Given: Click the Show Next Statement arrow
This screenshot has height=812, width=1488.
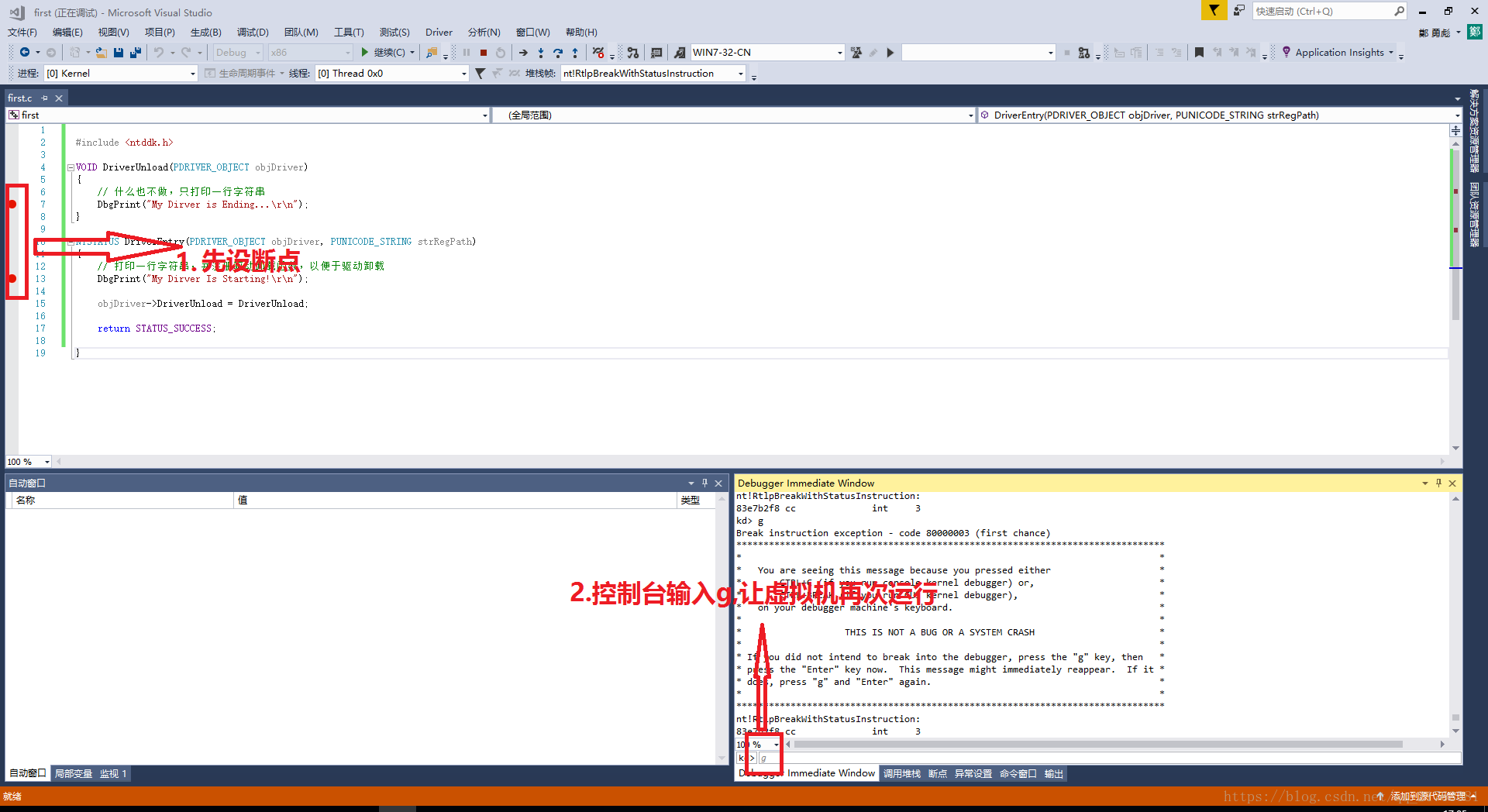Looking at the screenshot, I should point(524,53).
